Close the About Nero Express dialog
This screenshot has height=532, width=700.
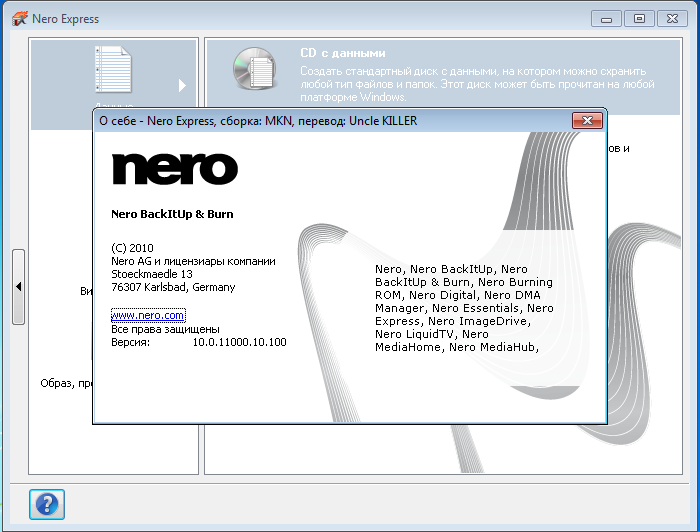(x=587, y=121)
